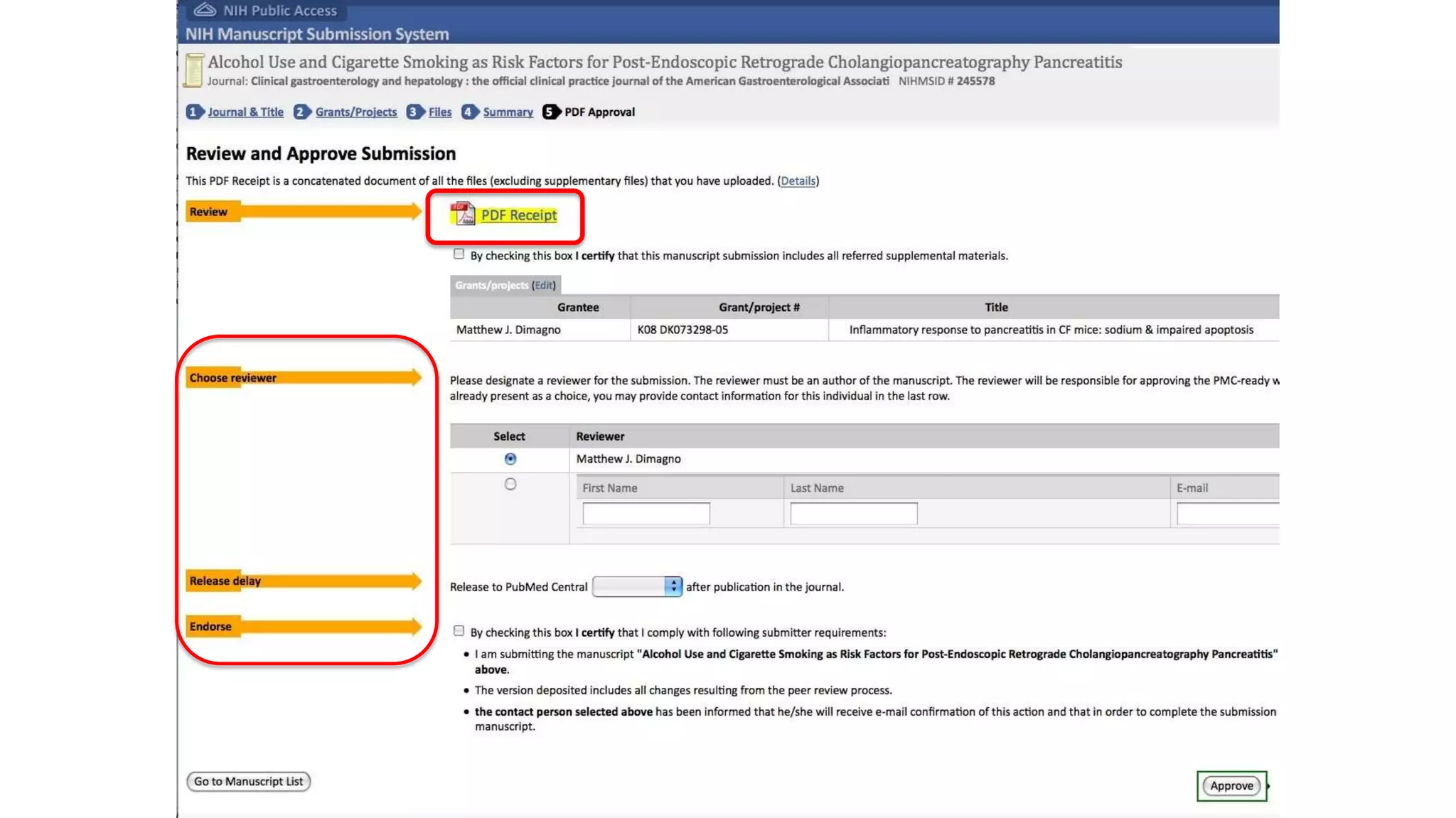The height and width of the screenshot is (818, 1456).
Task: Select Matthew J. Dimagno reviewer radio button
Action: 510,459
